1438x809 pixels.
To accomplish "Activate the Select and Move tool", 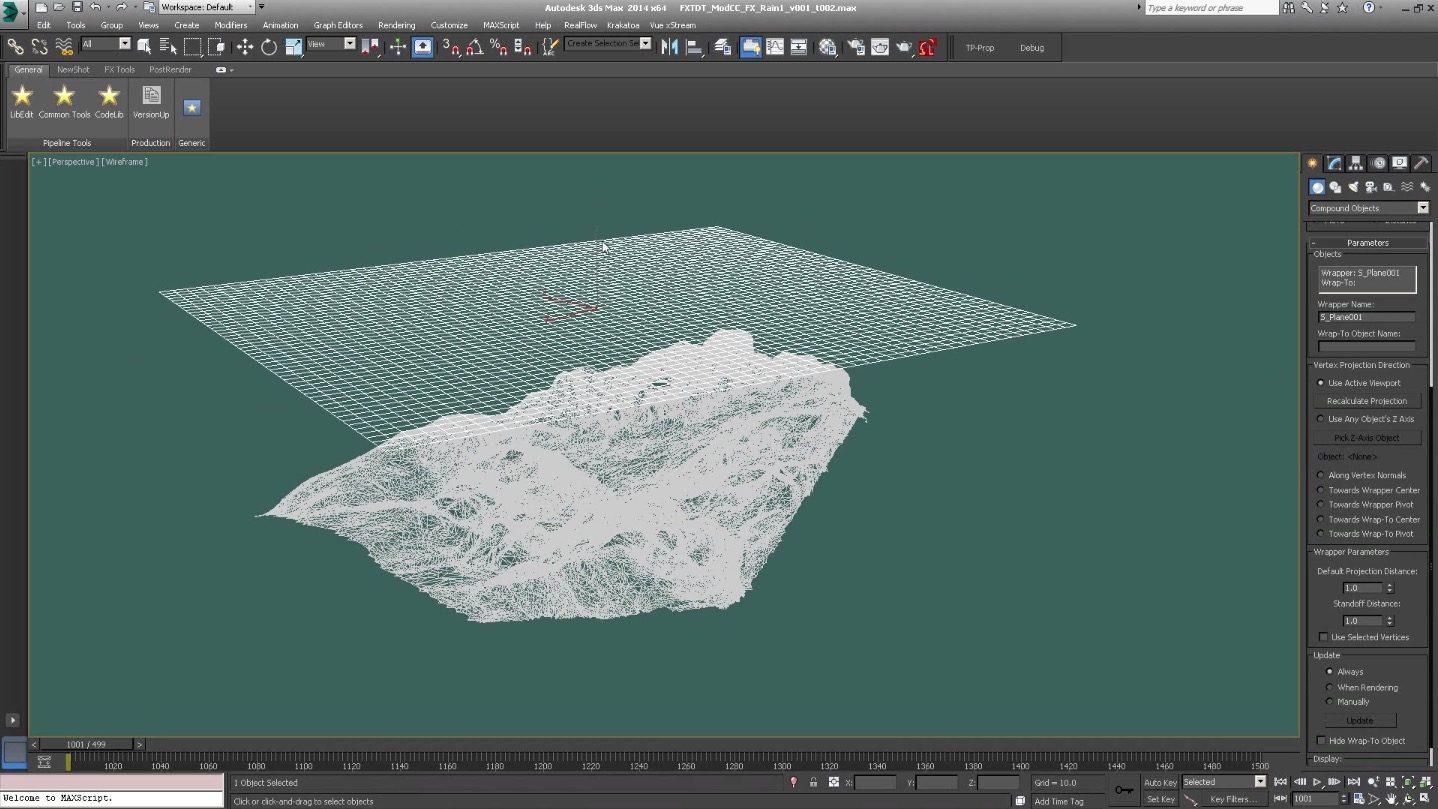I will click(245, 46).
